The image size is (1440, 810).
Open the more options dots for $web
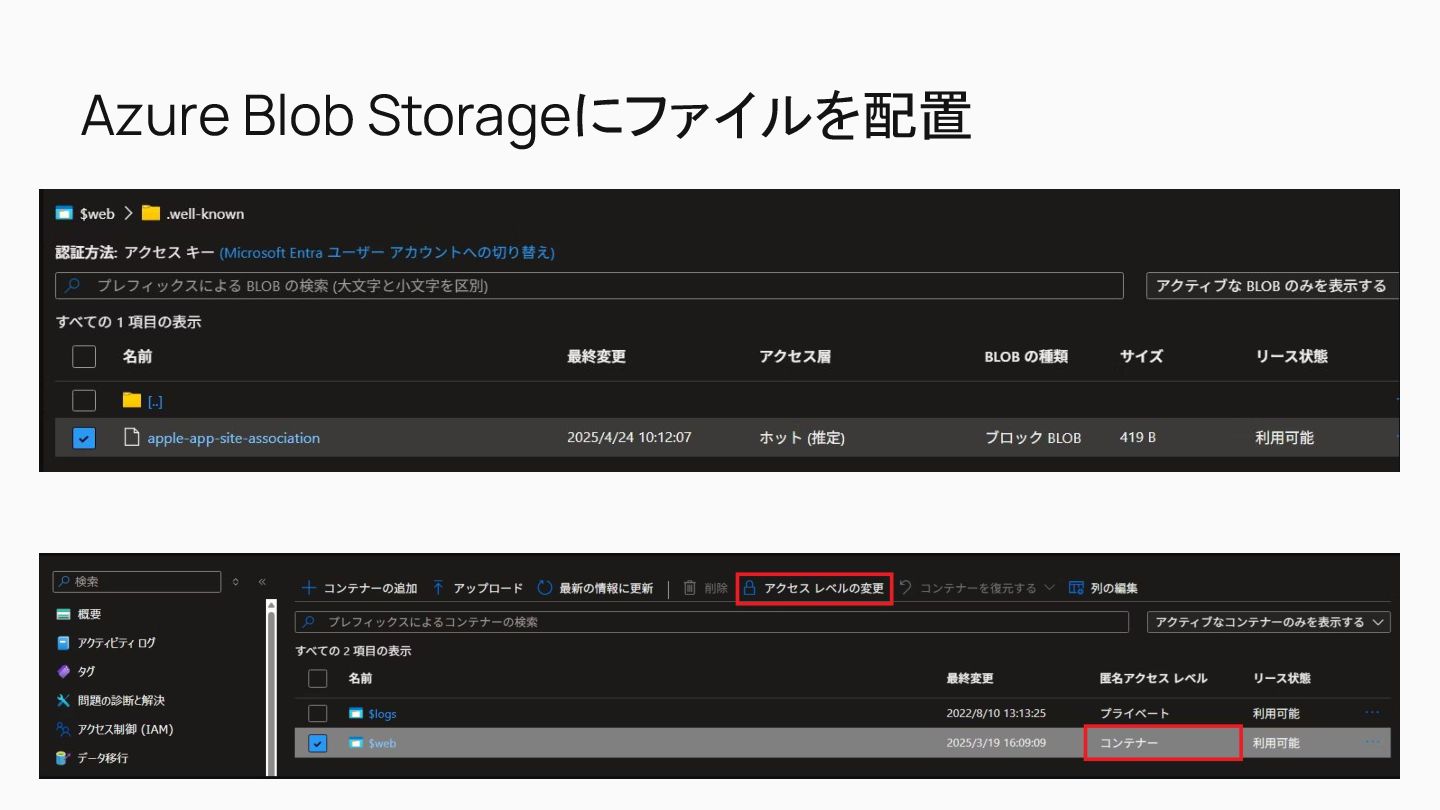(x=1372, y=742)
